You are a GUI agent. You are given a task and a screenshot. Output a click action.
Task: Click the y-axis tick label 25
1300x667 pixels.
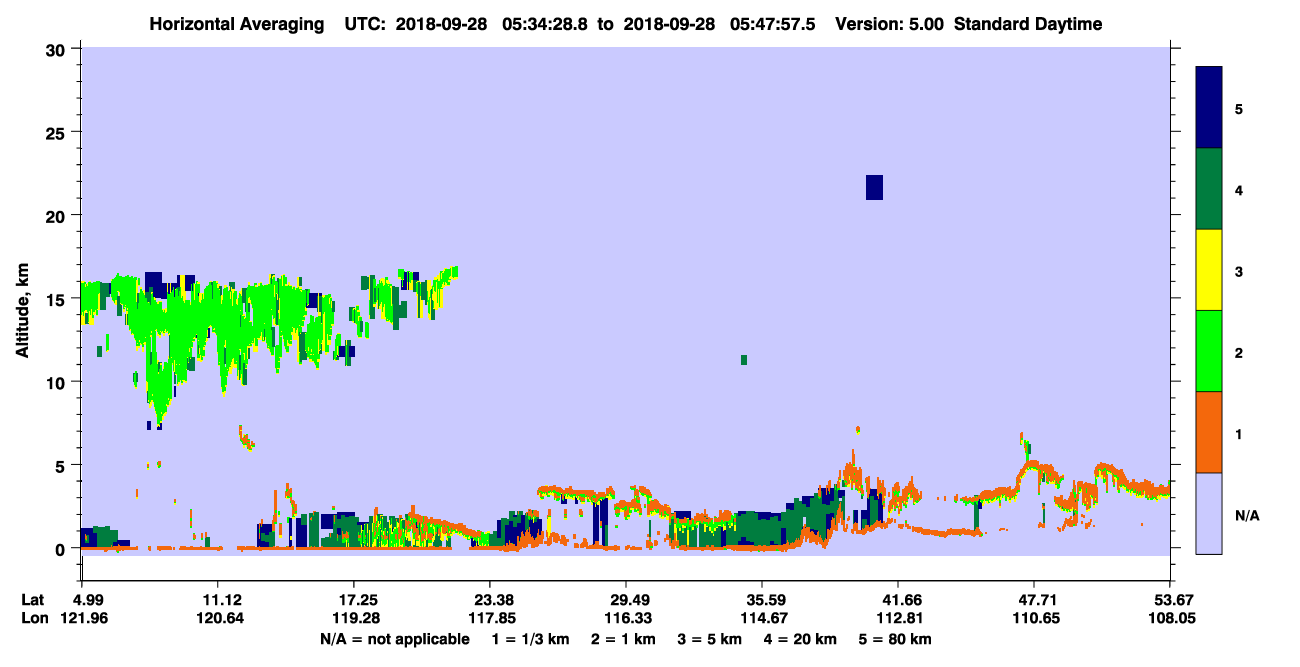point(58,132)
